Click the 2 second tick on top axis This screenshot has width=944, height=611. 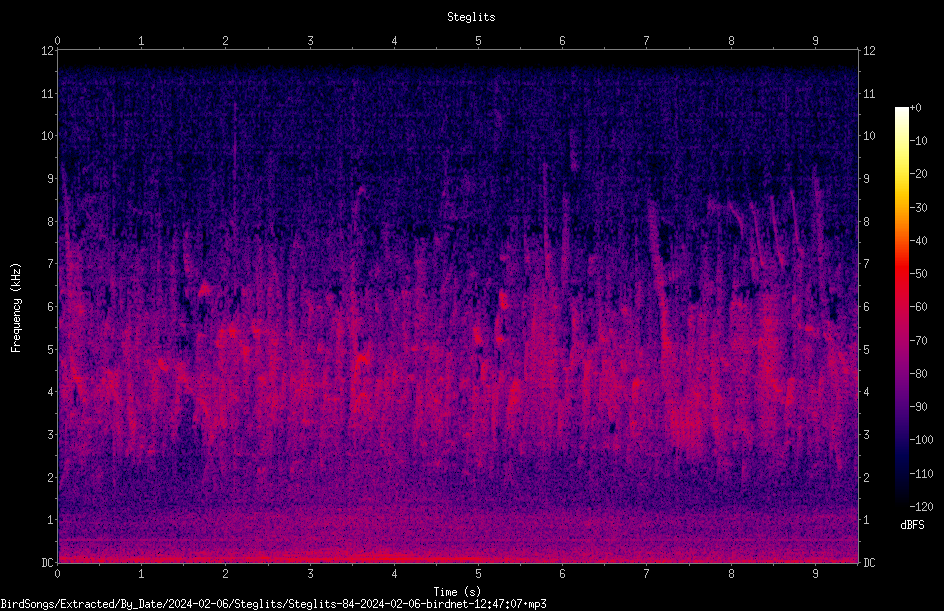pos(226,41)
